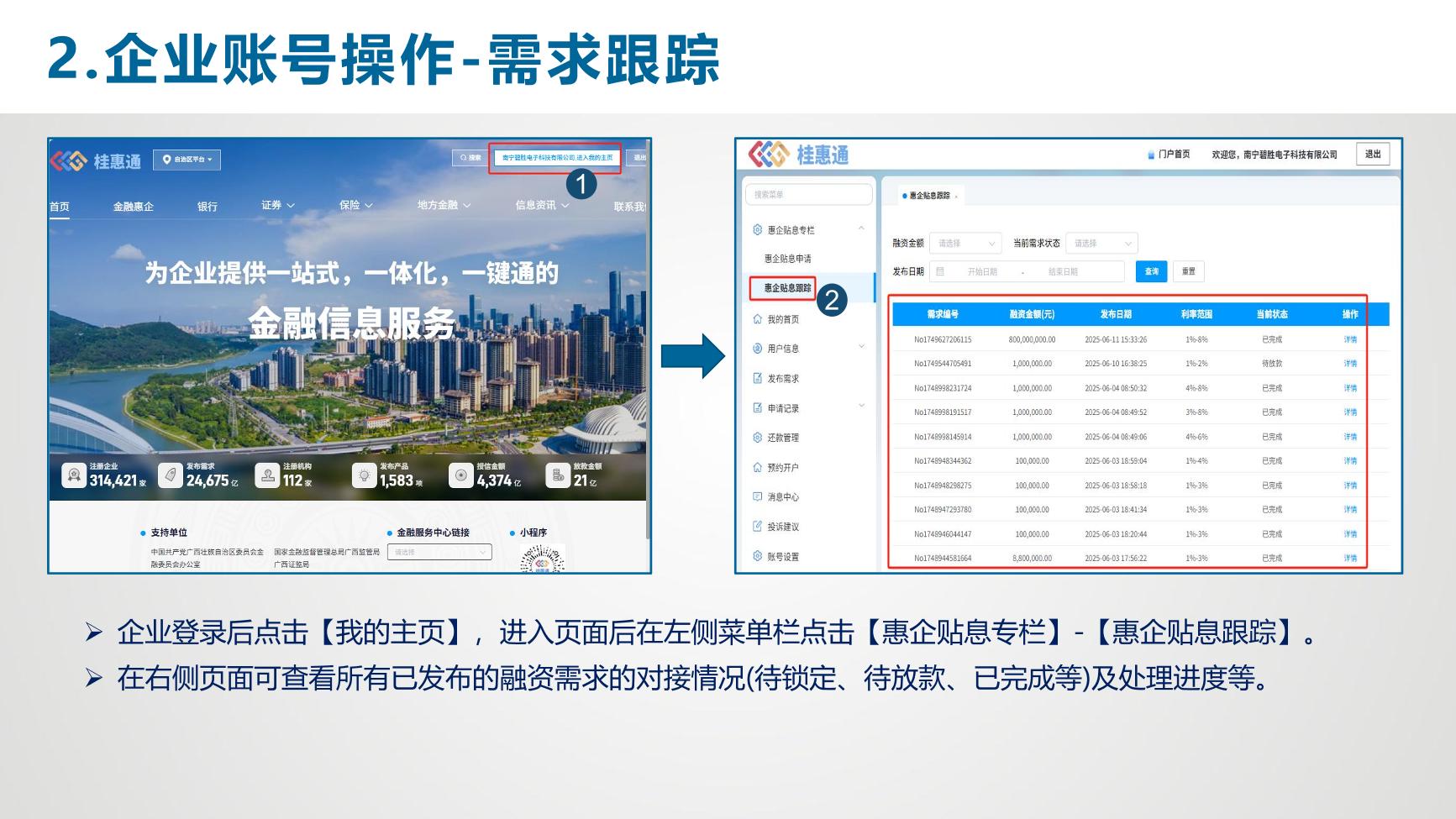The image size is (1456, 819).
Task: Click the 消息中心 message icon in sidebar
Action: 758,496
